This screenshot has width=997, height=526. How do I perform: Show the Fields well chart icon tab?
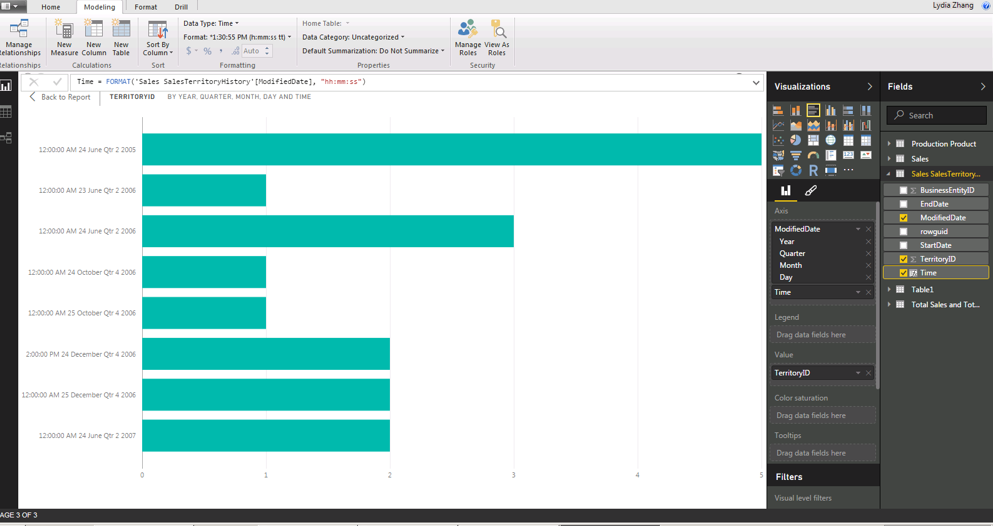(x=786, y=190)
